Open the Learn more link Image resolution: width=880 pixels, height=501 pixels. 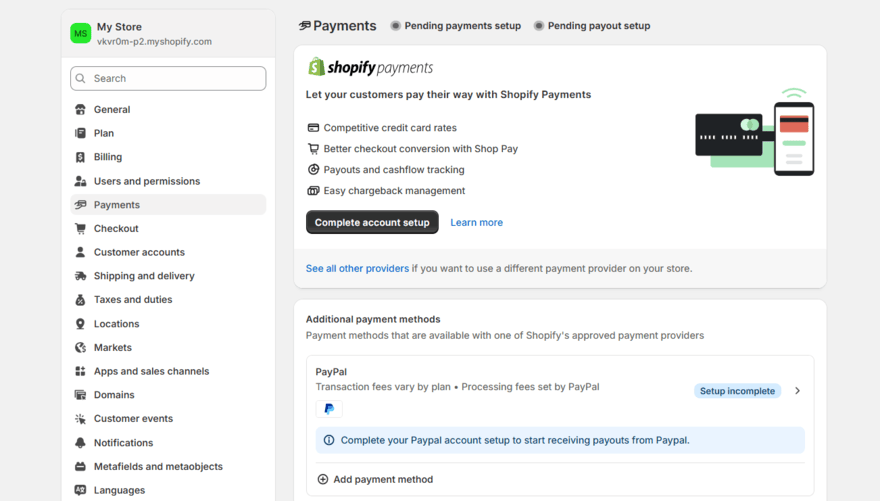(x=476, y=222)
